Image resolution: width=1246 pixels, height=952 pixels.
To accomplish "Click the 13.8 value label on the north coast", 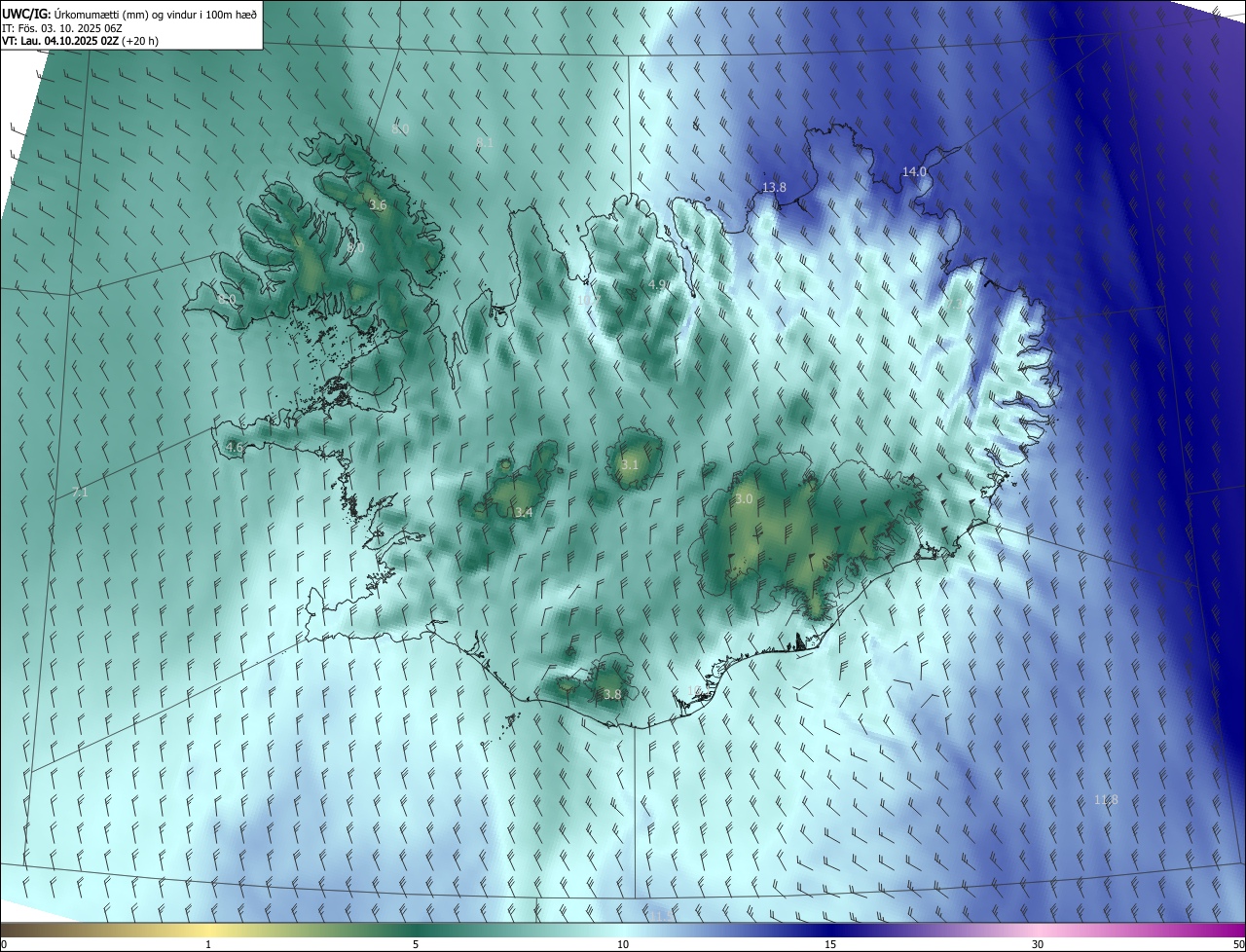I will pyautogui.click(x=774, y=187).
